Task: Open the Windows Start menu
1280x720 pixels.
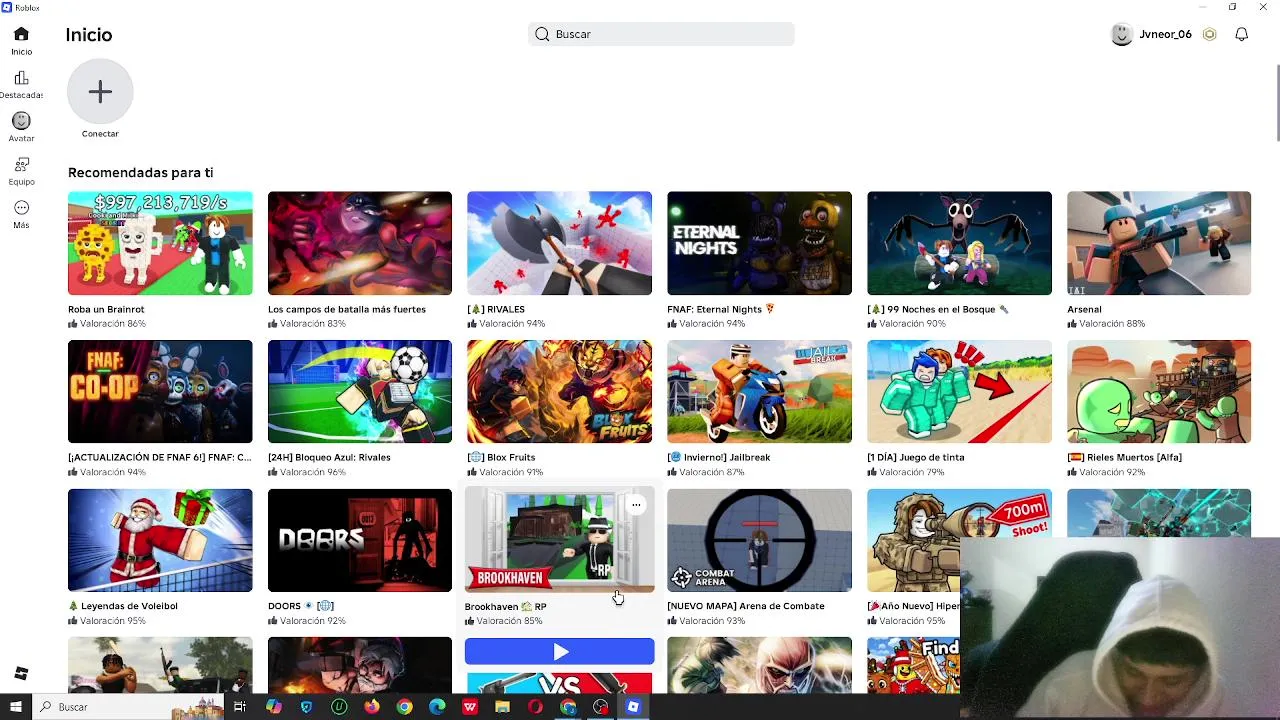Action: [x=15, y=707]
